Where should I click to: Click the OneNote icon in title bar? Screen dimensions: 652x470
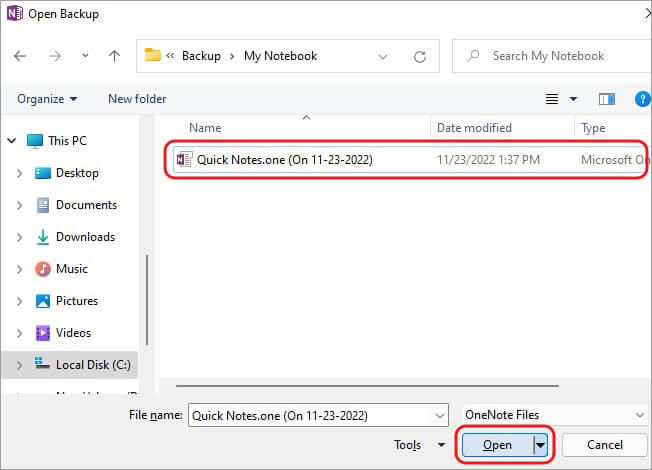click(15, 13)
